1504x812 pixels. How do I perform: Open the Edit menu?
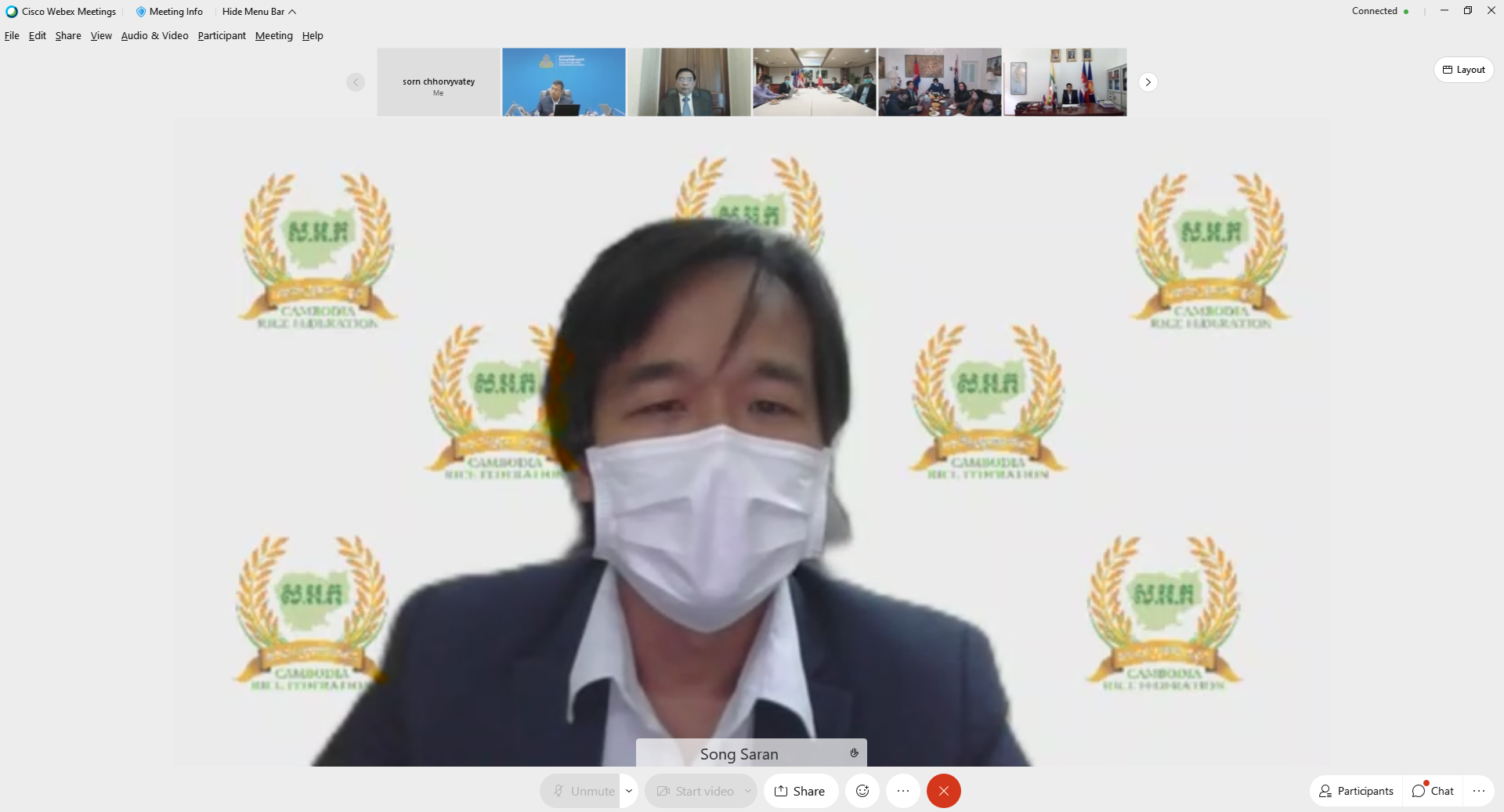tap(38, 36)
